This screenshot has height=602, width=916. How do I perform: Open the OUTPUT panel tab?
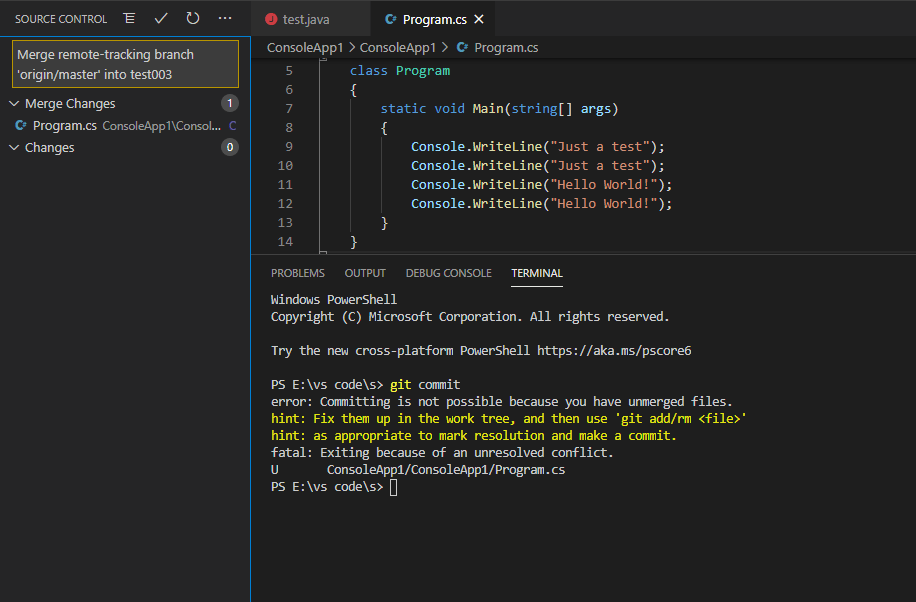[x=365, y=273]
